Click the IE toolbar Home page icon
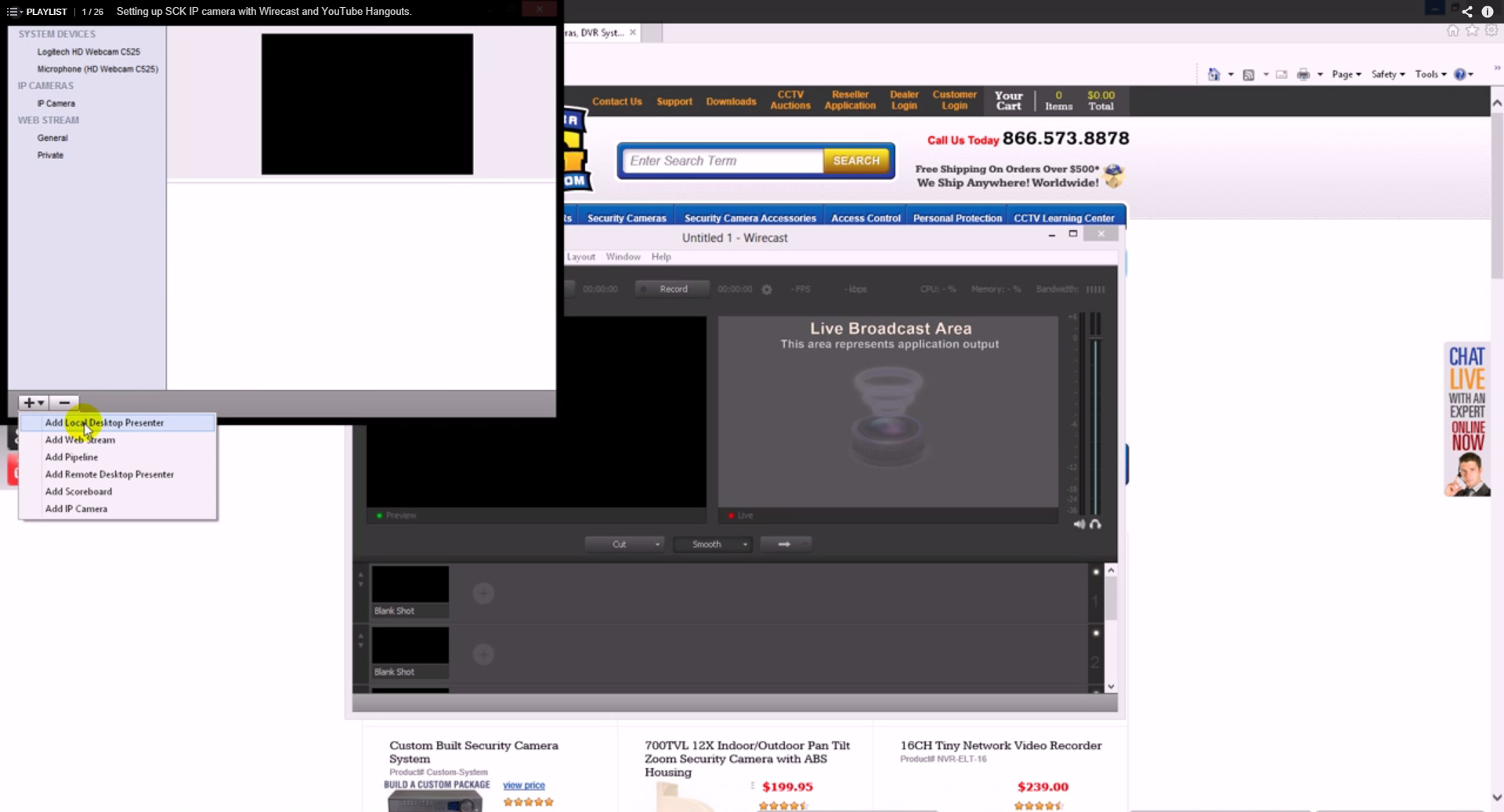 pyautogui.click(x=1214, y=74)
